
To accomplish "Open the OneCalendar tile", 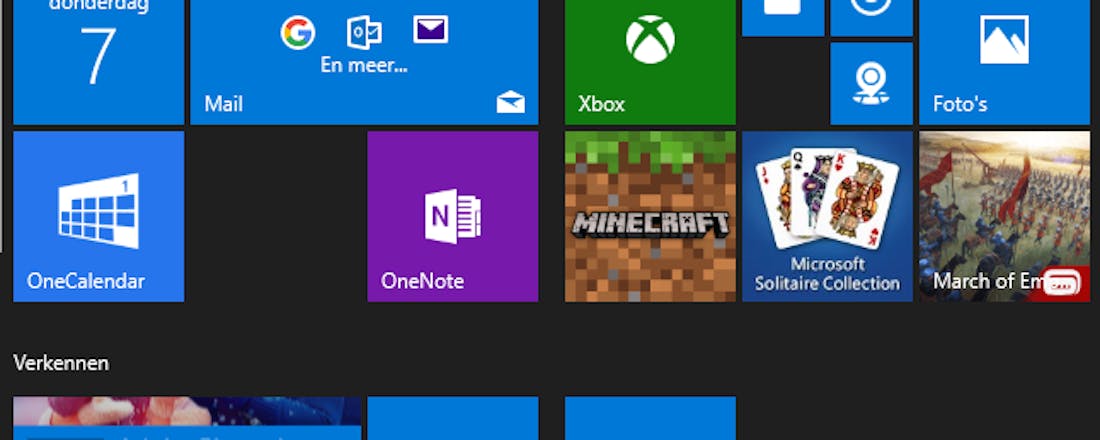I will click(x=98, y=216).
